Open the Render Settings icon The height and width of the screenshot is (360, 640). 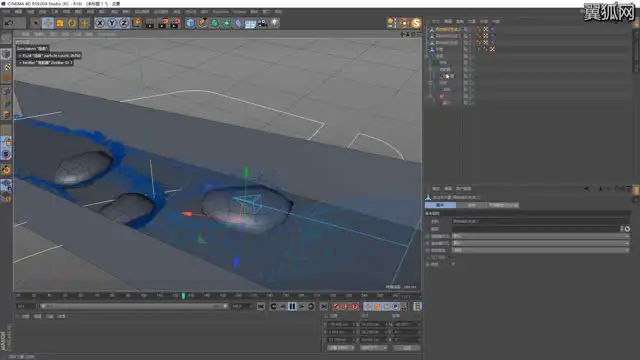[175, 23]
